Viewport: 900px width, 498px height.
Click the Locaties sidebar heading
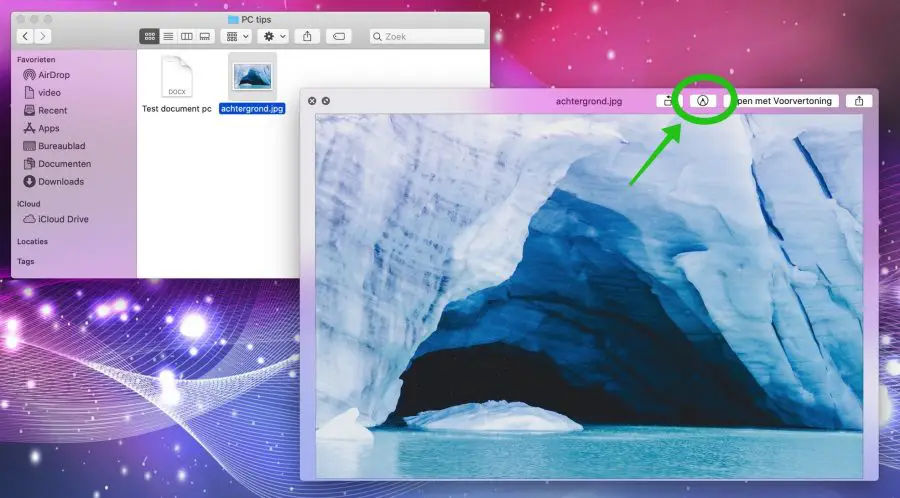[x=32, y=242]
